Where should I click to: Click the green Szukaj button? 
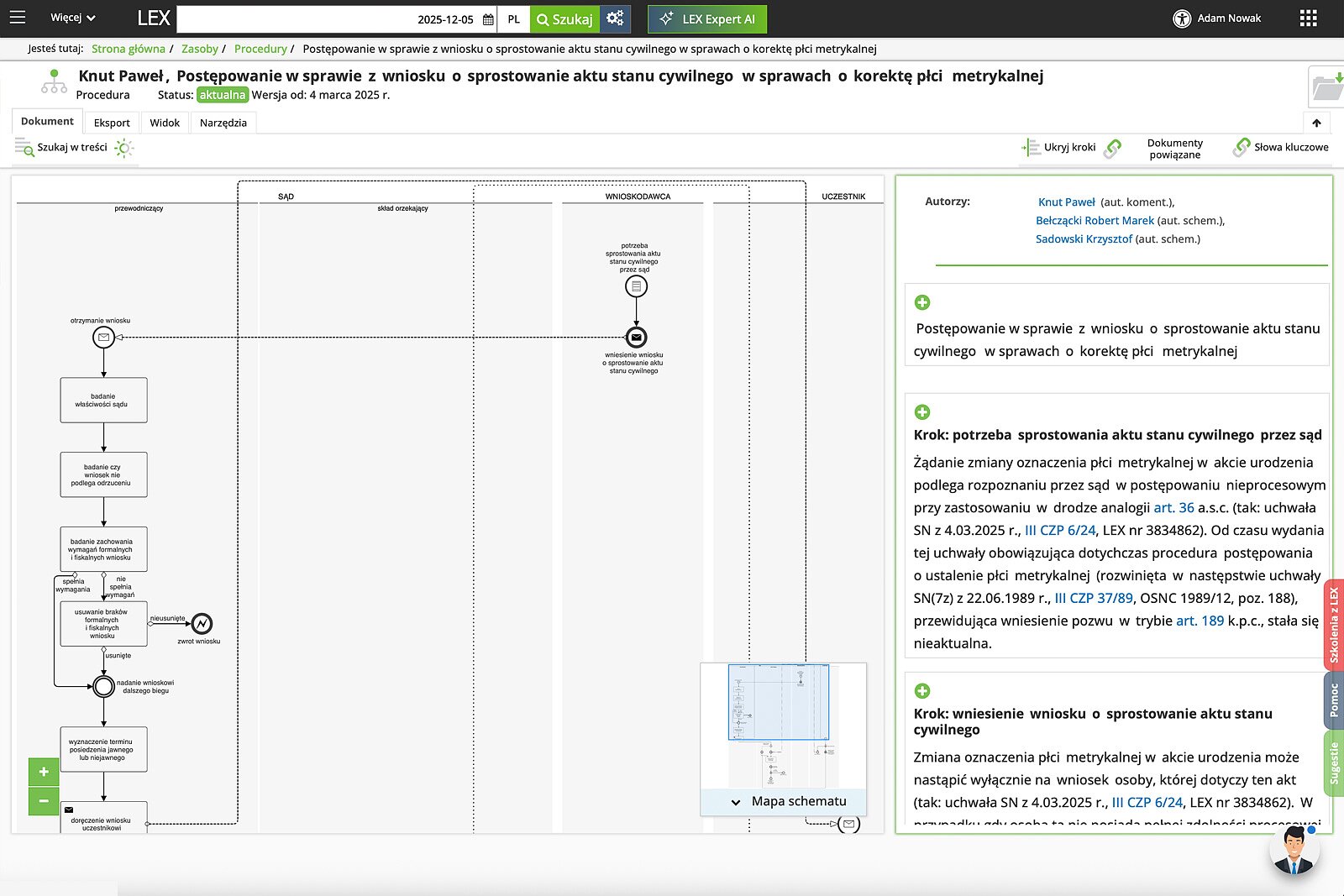pyautogui.click(x=564, y=19)
